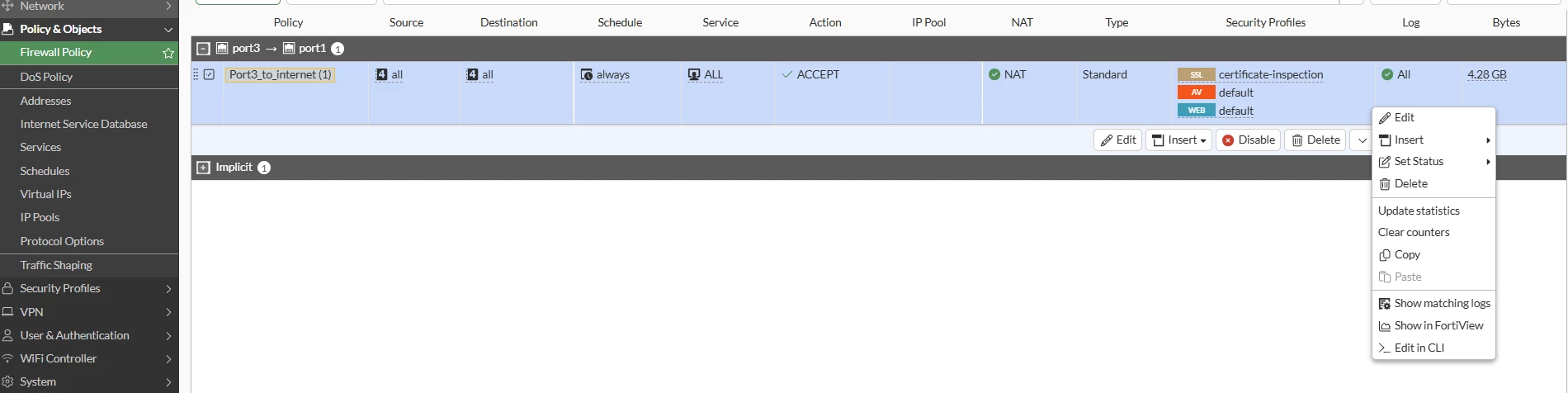Choose Delete in context menu
Image resolution: width=1568 pixels, height=393 pixels.
click(x=1433, y=184)
